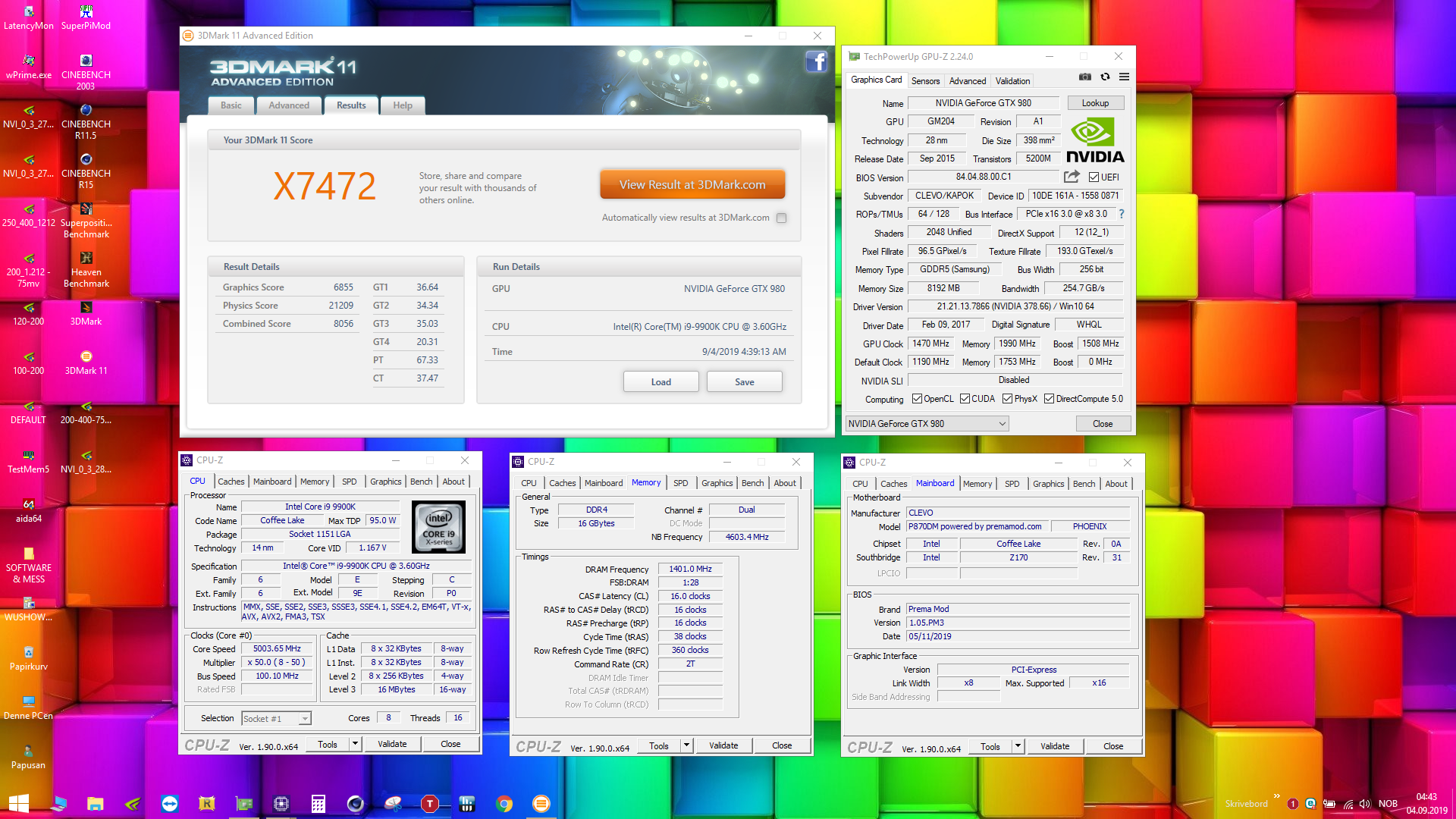Click the BIOS share/export icon in GPU-Z

click(1072, 177)
